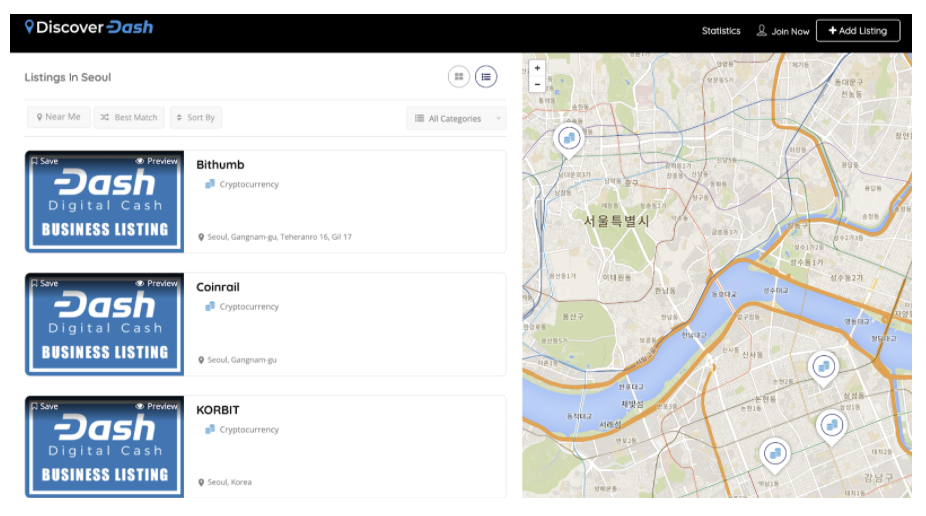The height and width of the screenshot is (516, 926).
Task: Click the southernmost map marker pin
Action: [x=774, y=456]
